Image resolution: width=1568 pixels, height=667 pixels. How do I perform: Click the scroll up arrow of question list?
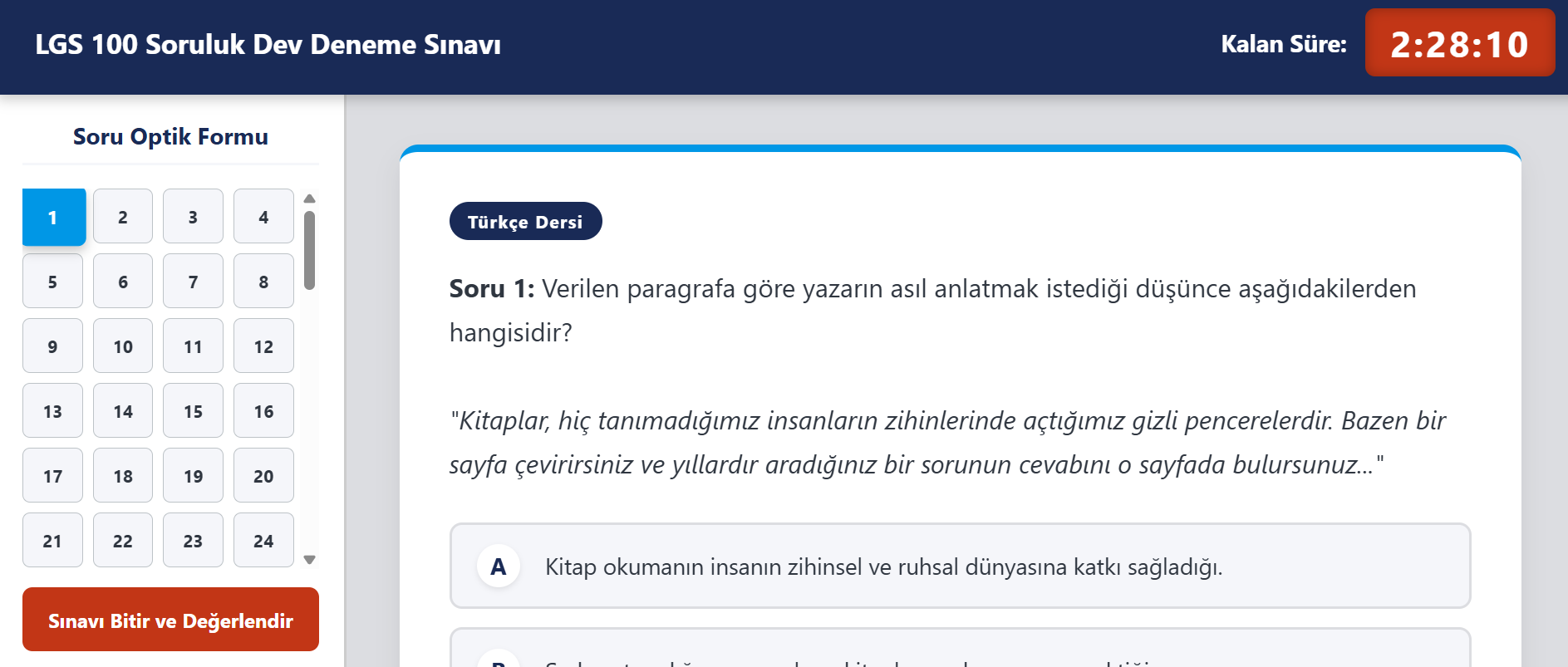click(x=309, y=199)
